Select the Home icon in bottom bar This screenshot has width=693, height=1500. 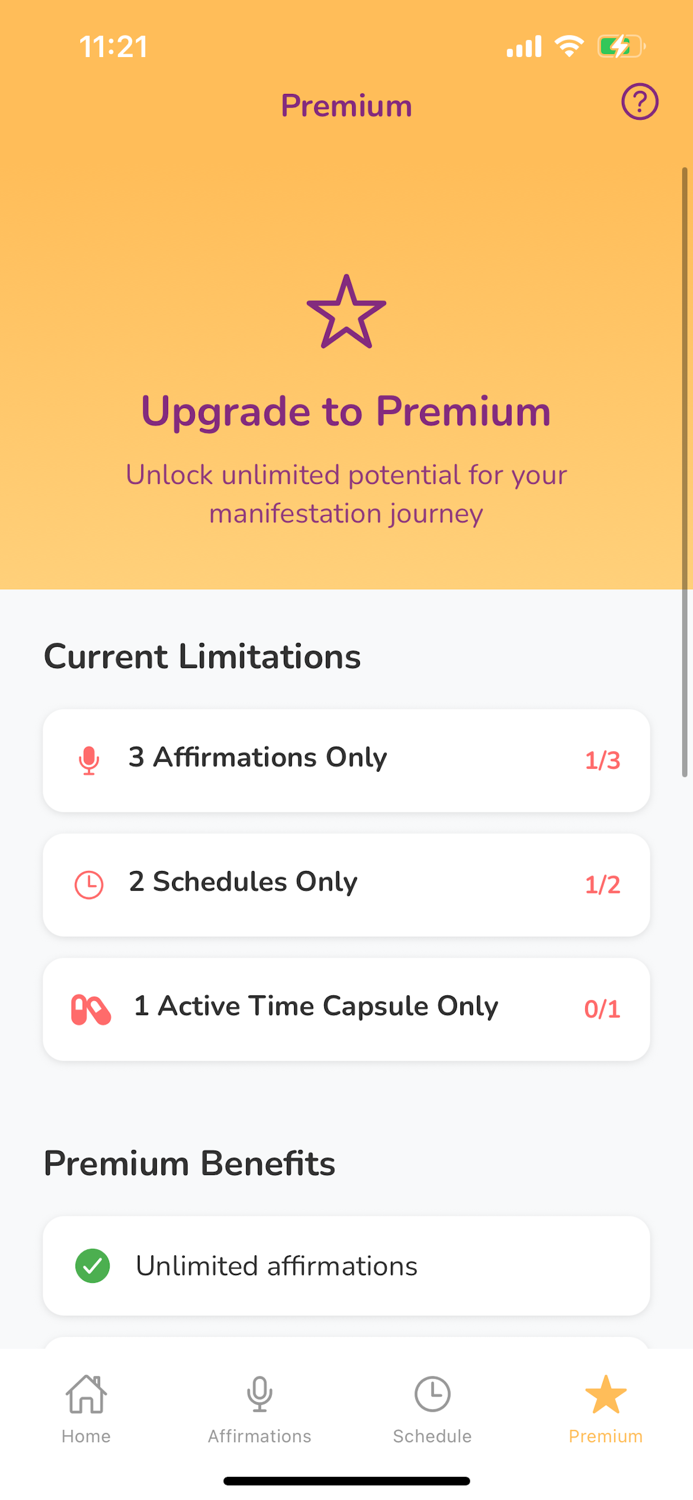[x=85, y=1393]
